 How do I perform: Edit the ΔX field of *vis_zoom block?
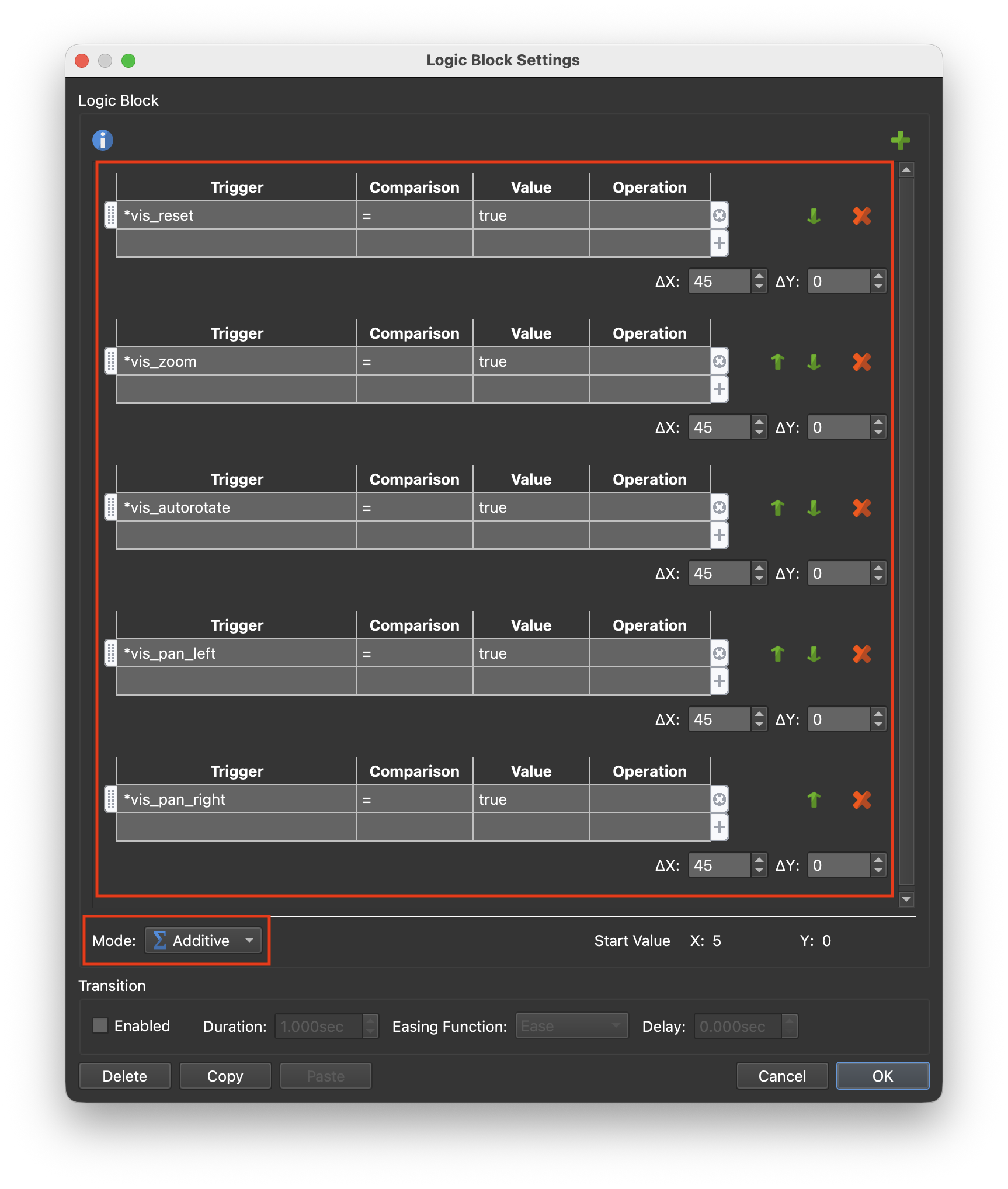point(719,427)
